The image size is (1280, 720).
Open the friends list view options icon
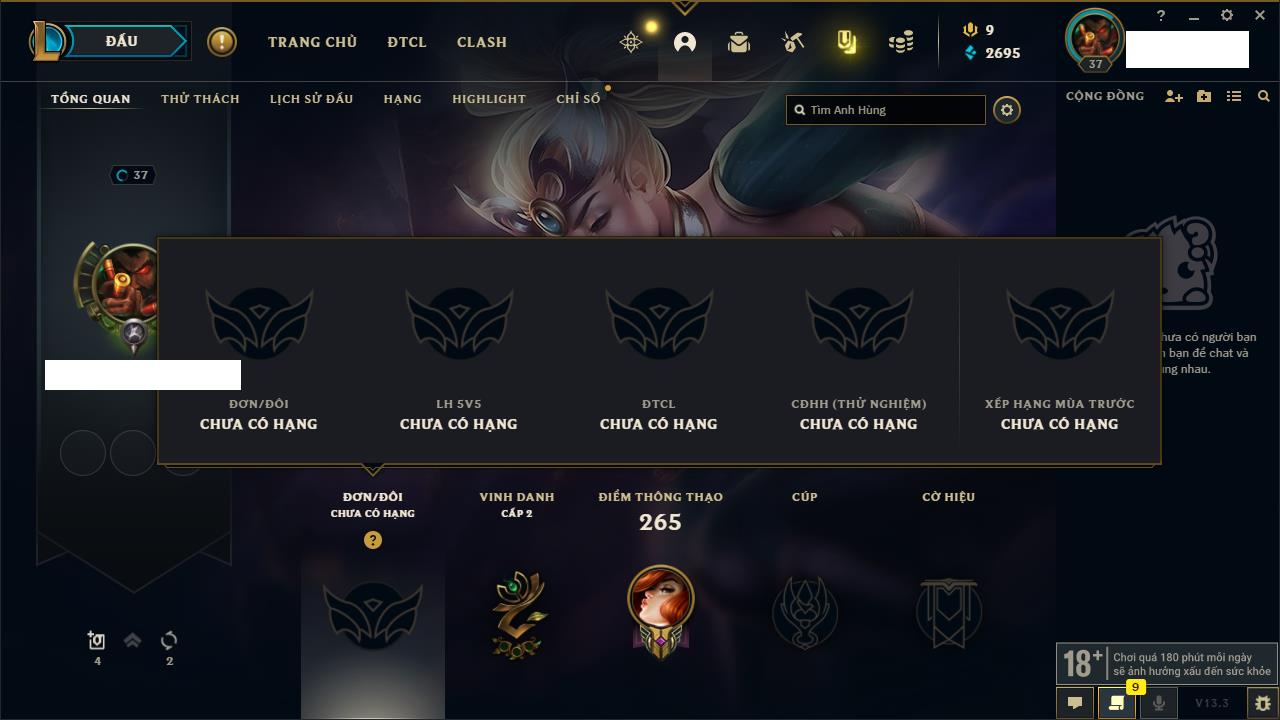click(1234, 96)
